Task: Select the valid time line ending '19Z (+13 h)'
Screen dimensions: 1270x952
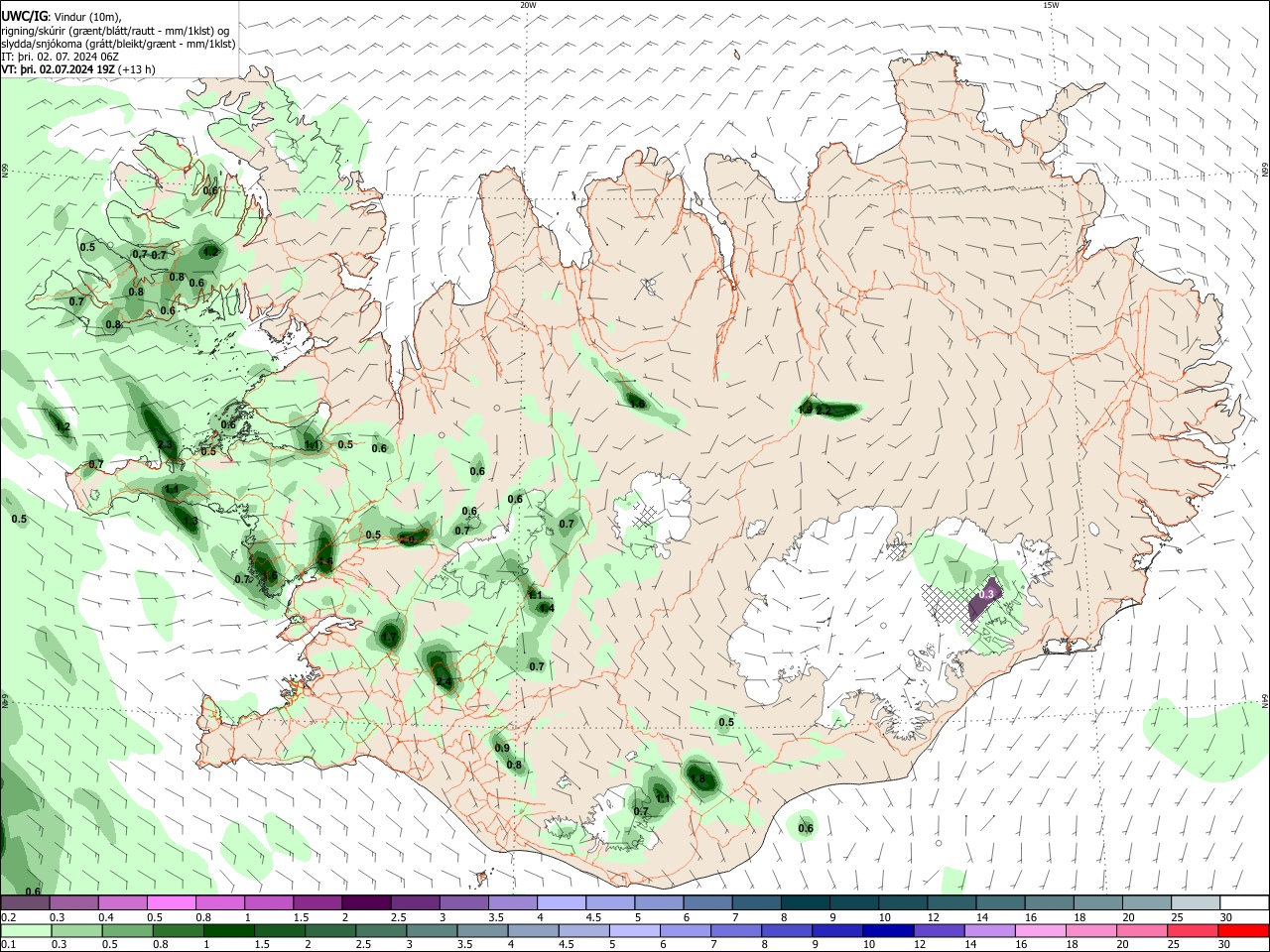Action: click(x=78, y=69)
